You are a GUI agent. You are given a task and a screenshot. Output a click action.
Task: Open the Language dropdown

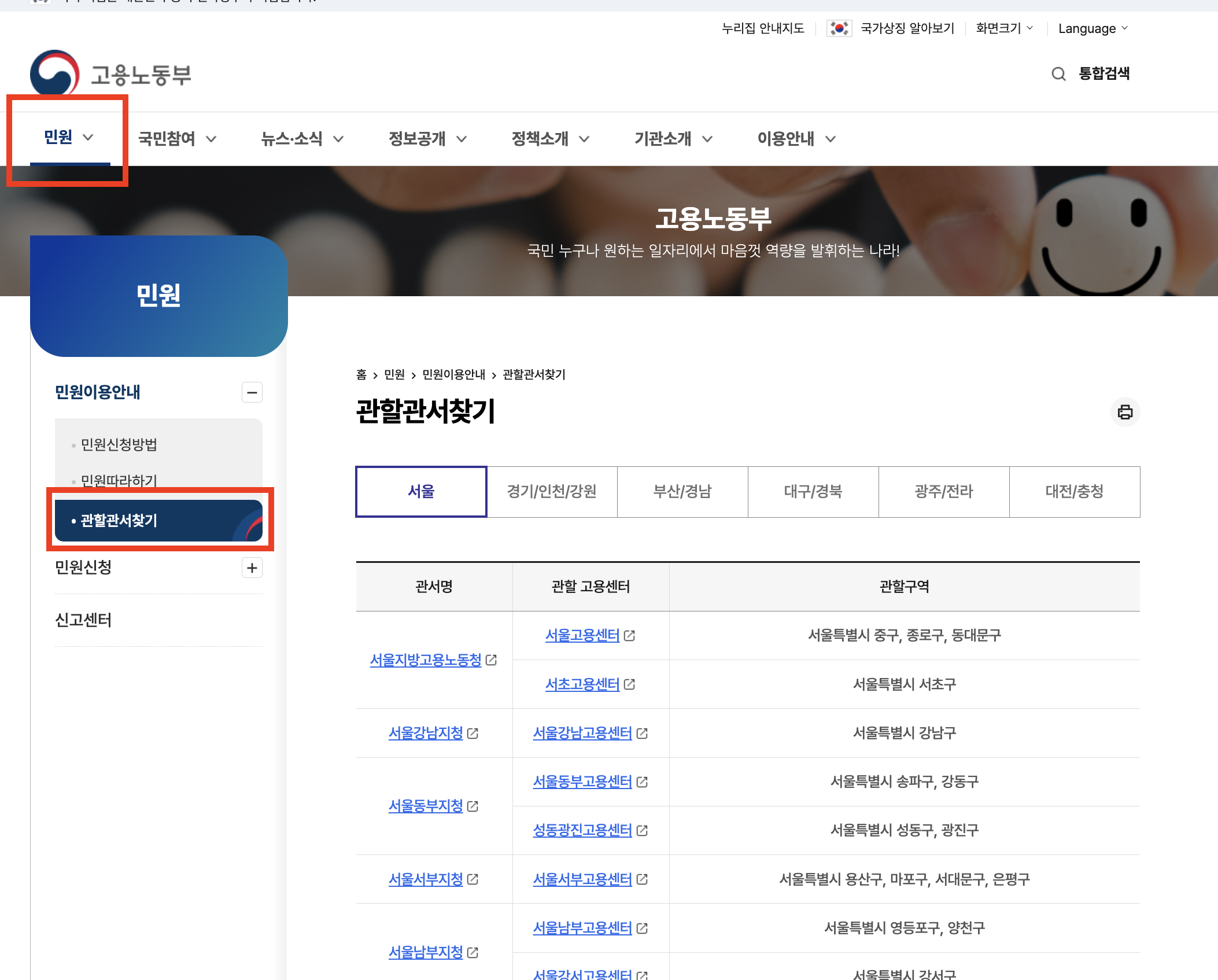[1092, 28]
